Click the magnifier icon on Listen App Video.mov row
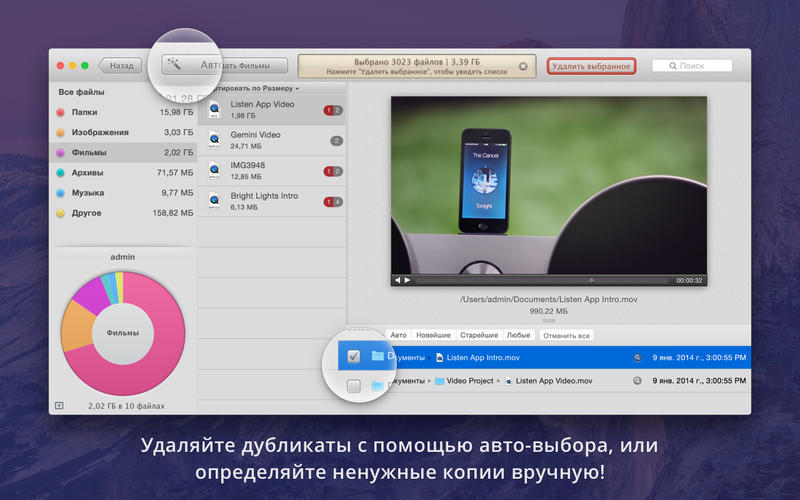The image size is (800, 500). 637,381
